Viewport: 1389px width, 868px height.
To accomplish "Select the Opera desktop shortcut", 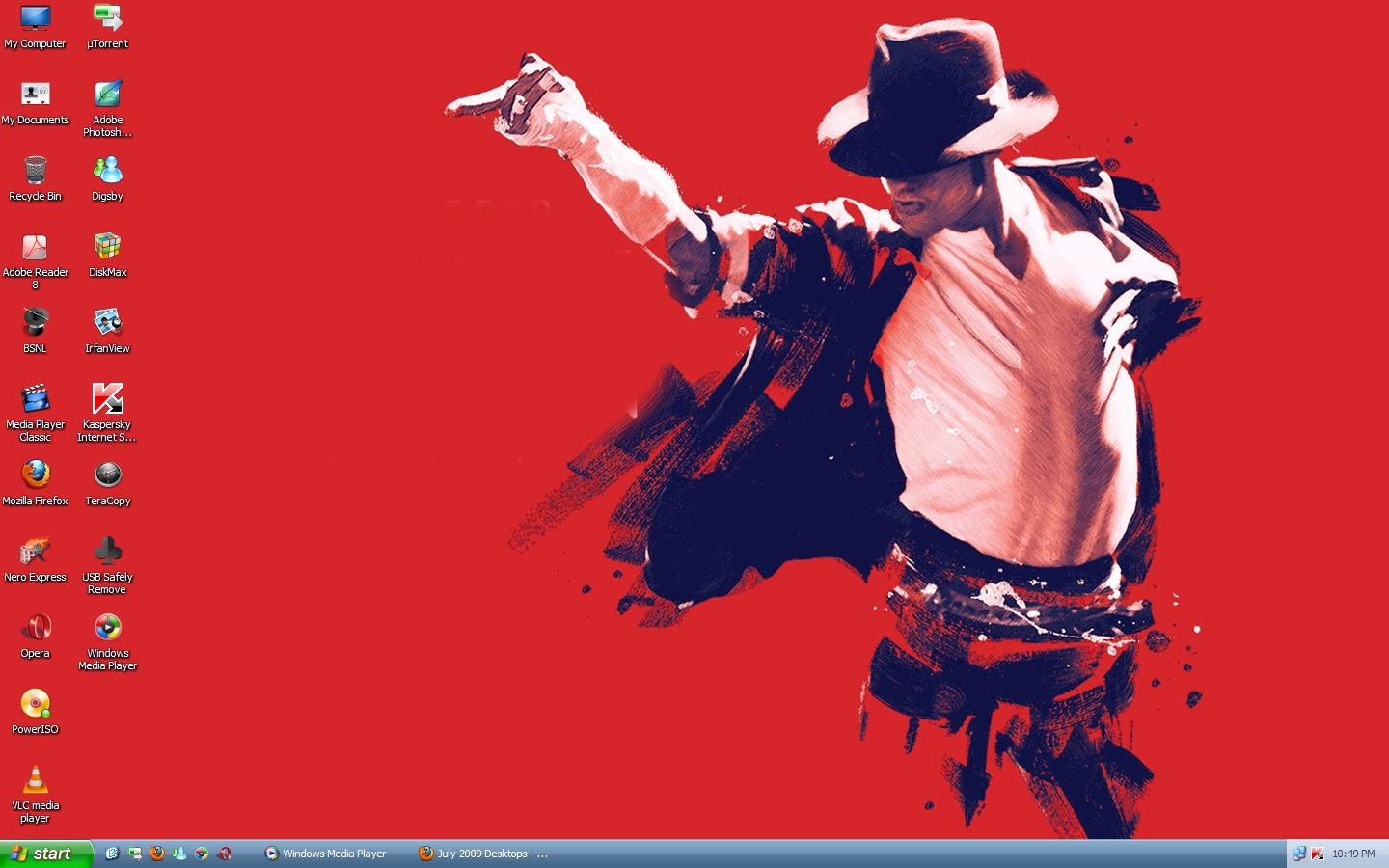I will [x=35, y=637].
